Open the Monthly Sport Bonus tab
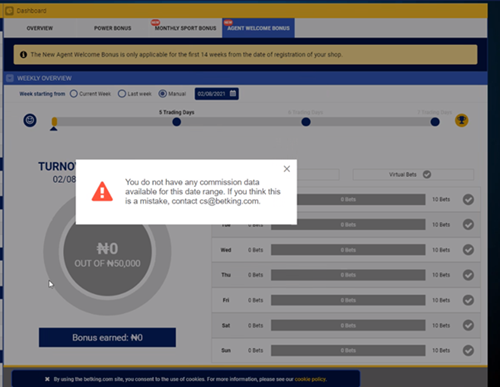Image resolution: width=500 pixels, height=387 pixels. tap(185, 28)
